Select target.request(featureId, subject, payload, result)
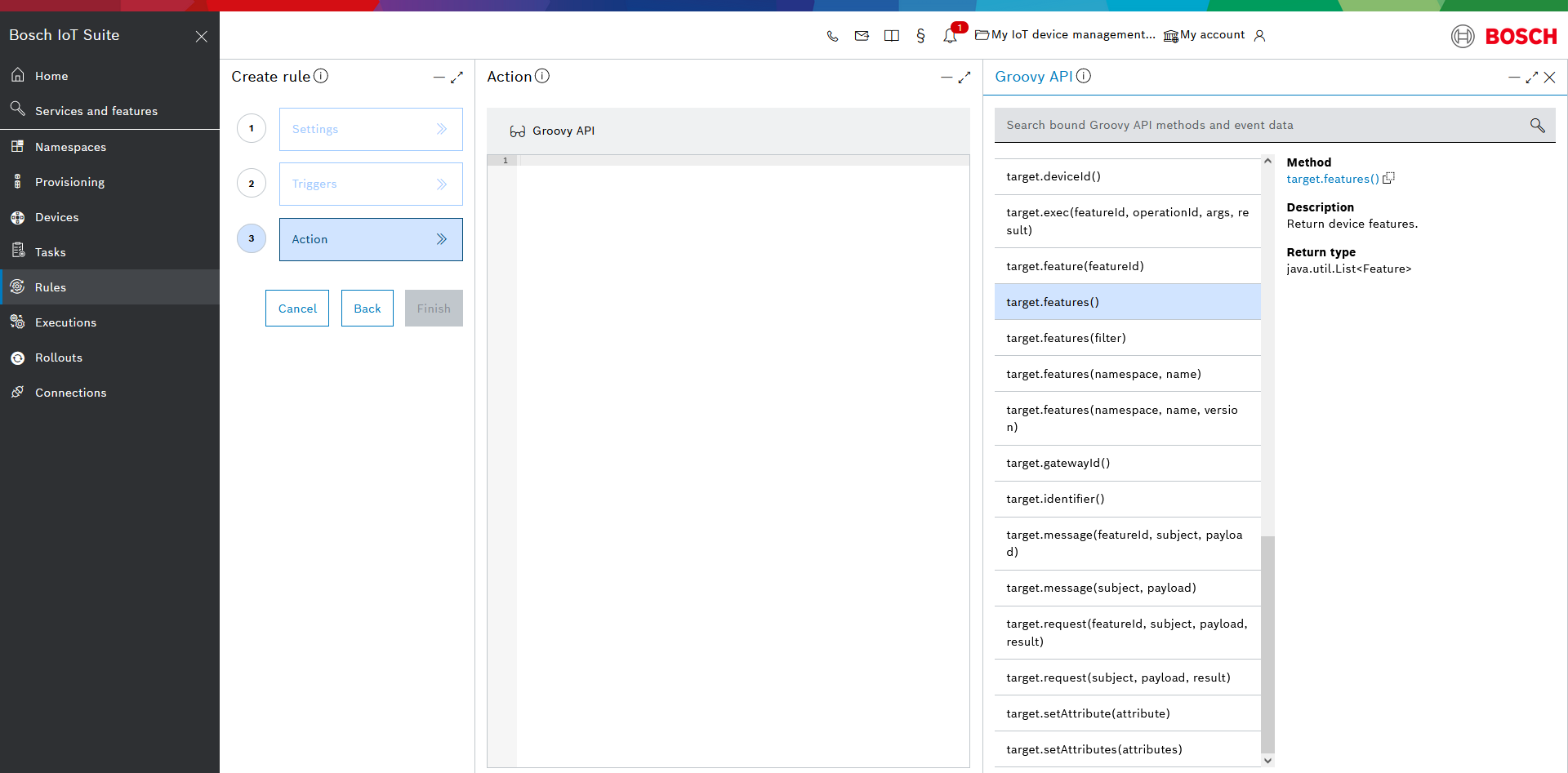1568x773 pixels. tap(1128, 633)
